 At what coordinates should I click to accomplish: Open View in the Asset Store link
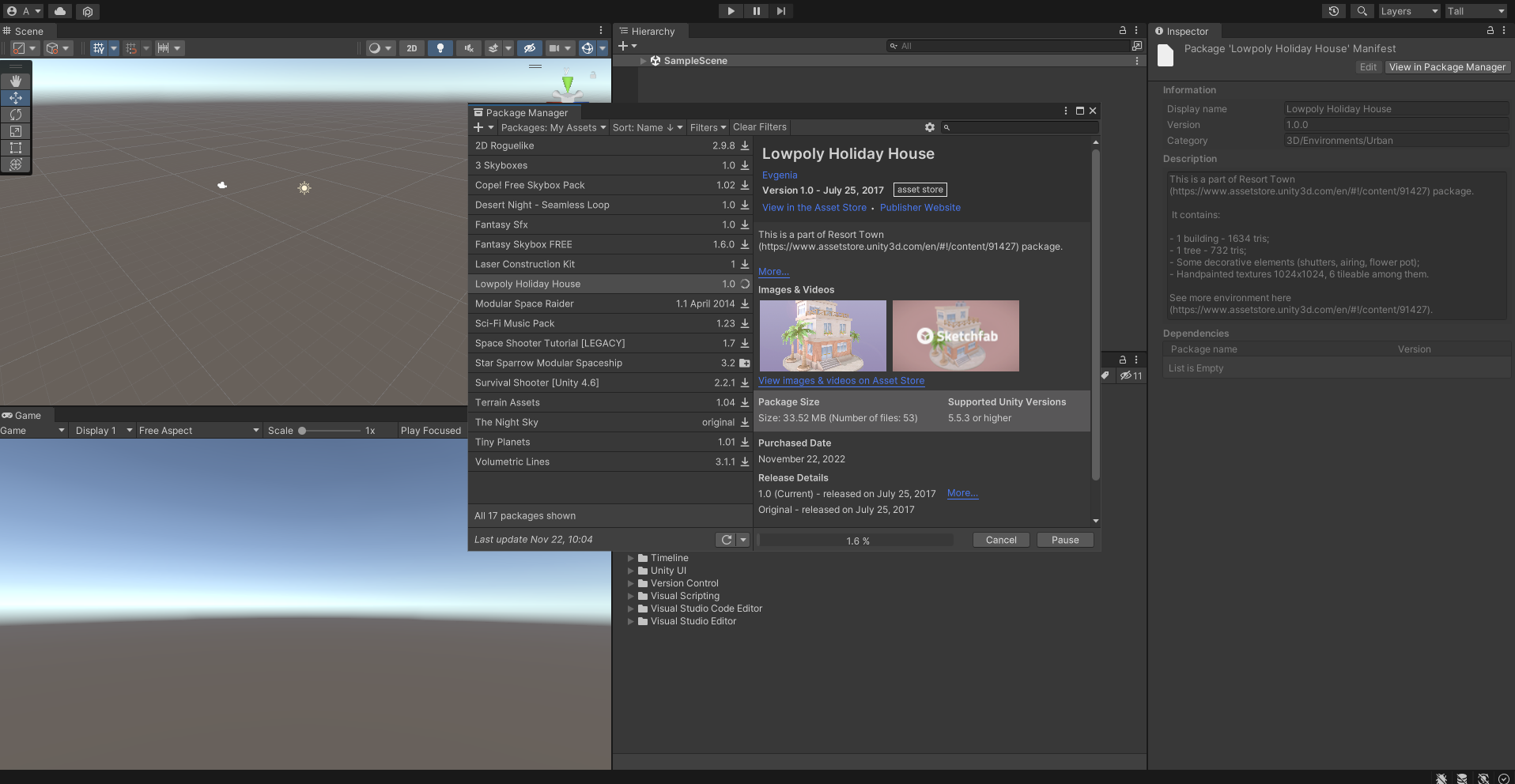tap(814, 208)
